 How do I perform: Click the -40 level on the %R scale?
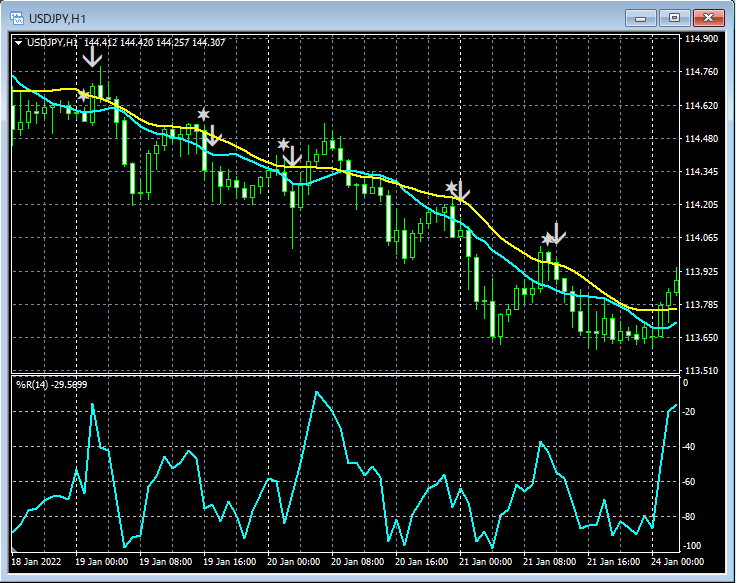tap(689, 447)
